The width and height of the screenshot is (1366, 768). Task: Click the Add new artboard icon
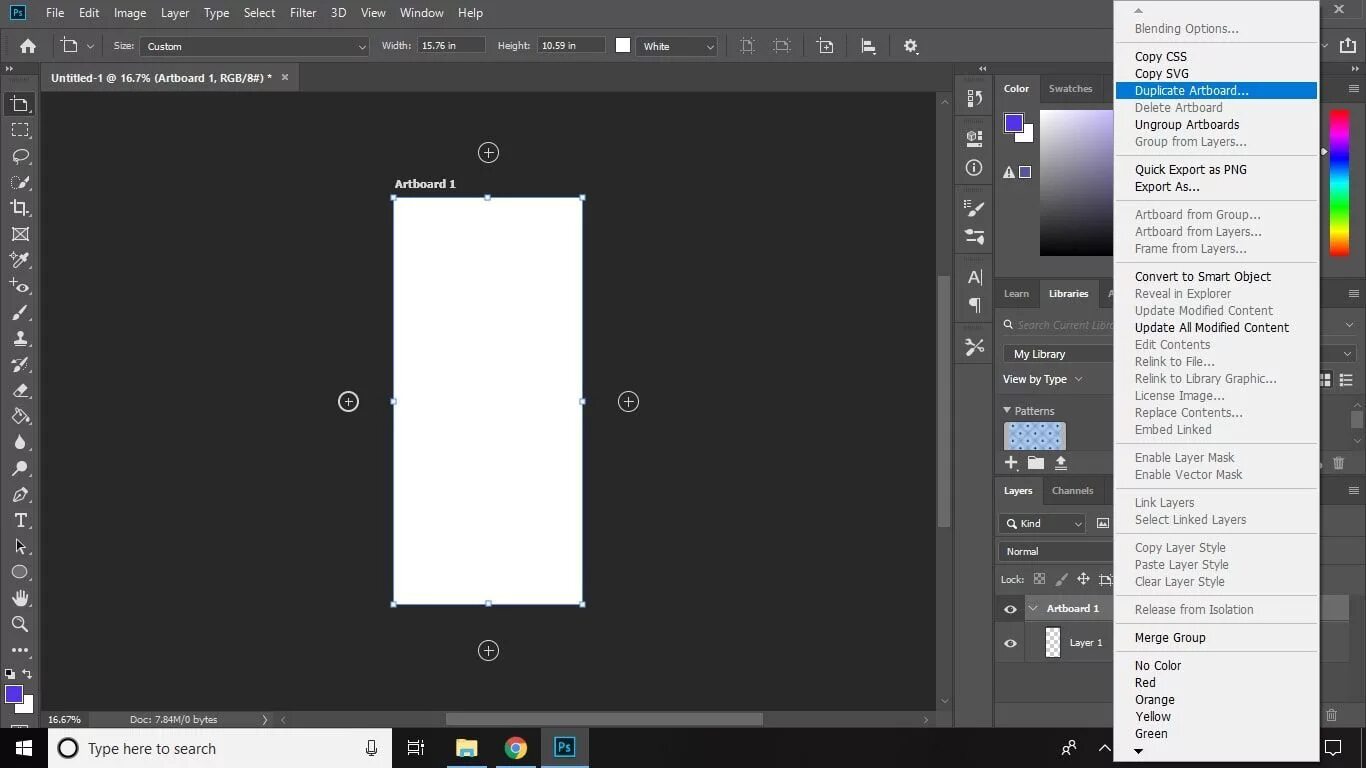pyautogui.click(x=825, y=46)
